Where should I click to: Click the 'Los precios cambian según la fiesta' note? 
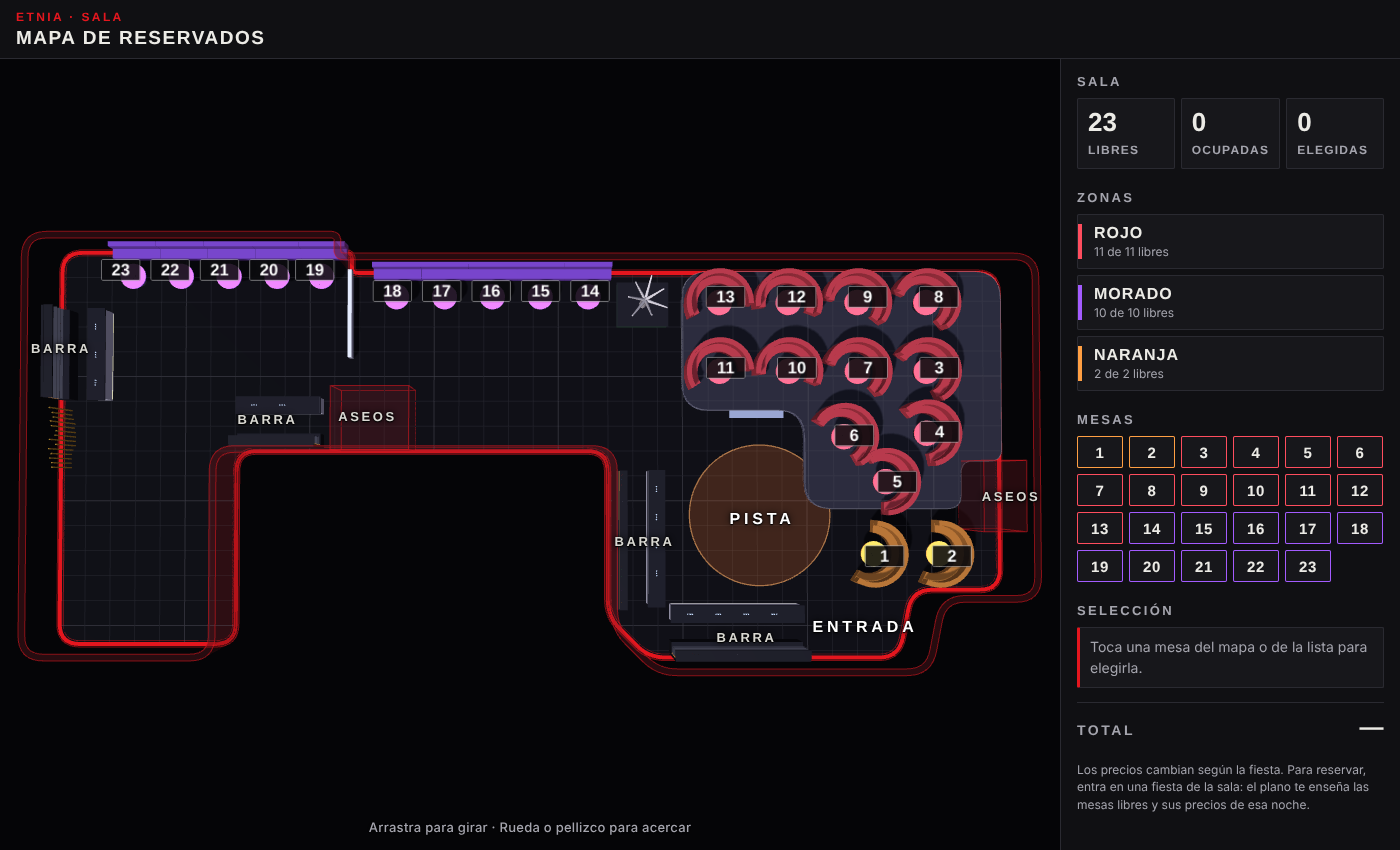[x=1223, y=787]
